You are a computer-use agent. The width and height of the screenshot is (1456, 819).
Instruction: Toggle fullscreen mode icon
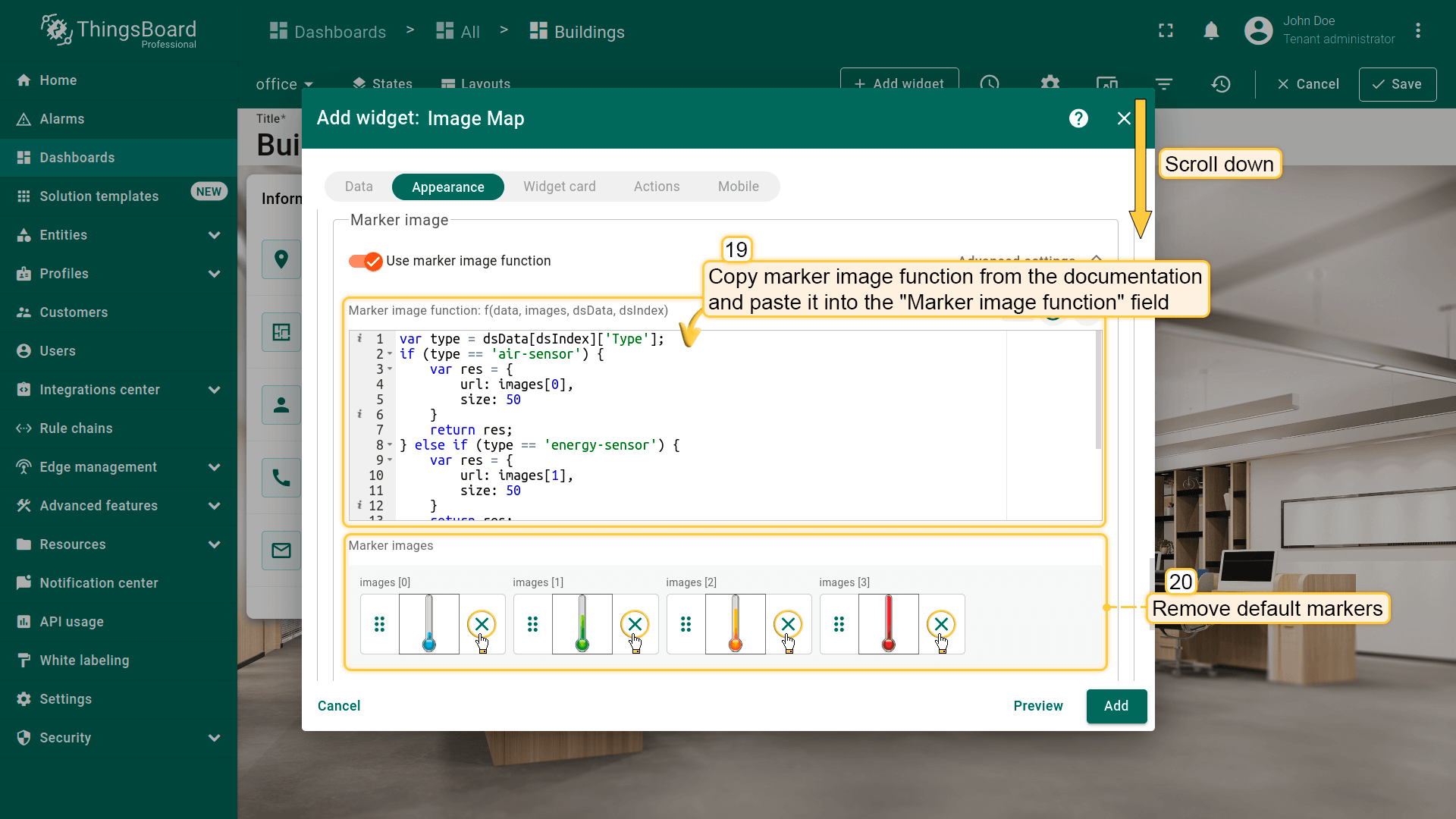(x=1166, y=31)
